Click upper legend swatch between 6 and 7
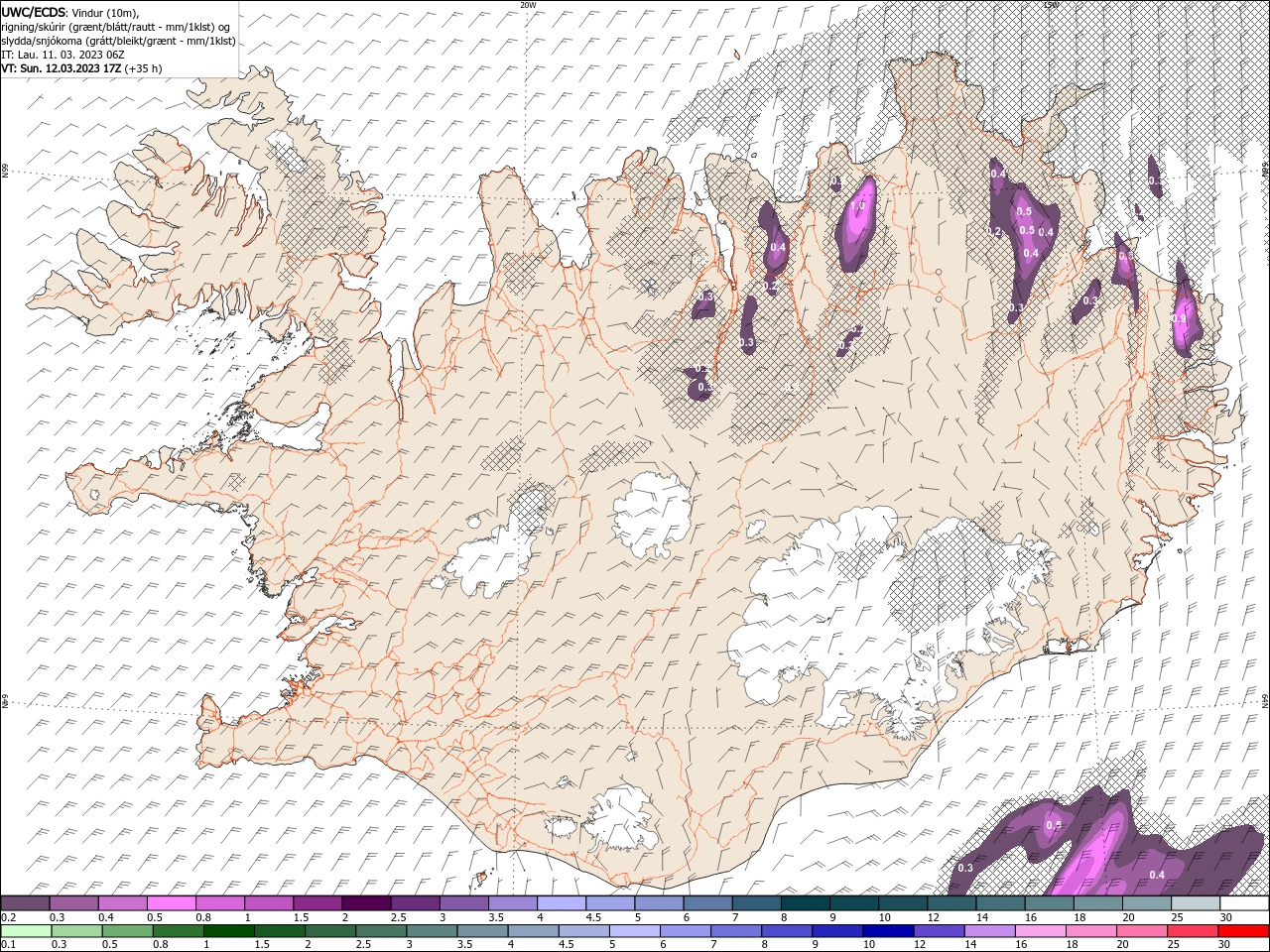 tap(706, 903)
